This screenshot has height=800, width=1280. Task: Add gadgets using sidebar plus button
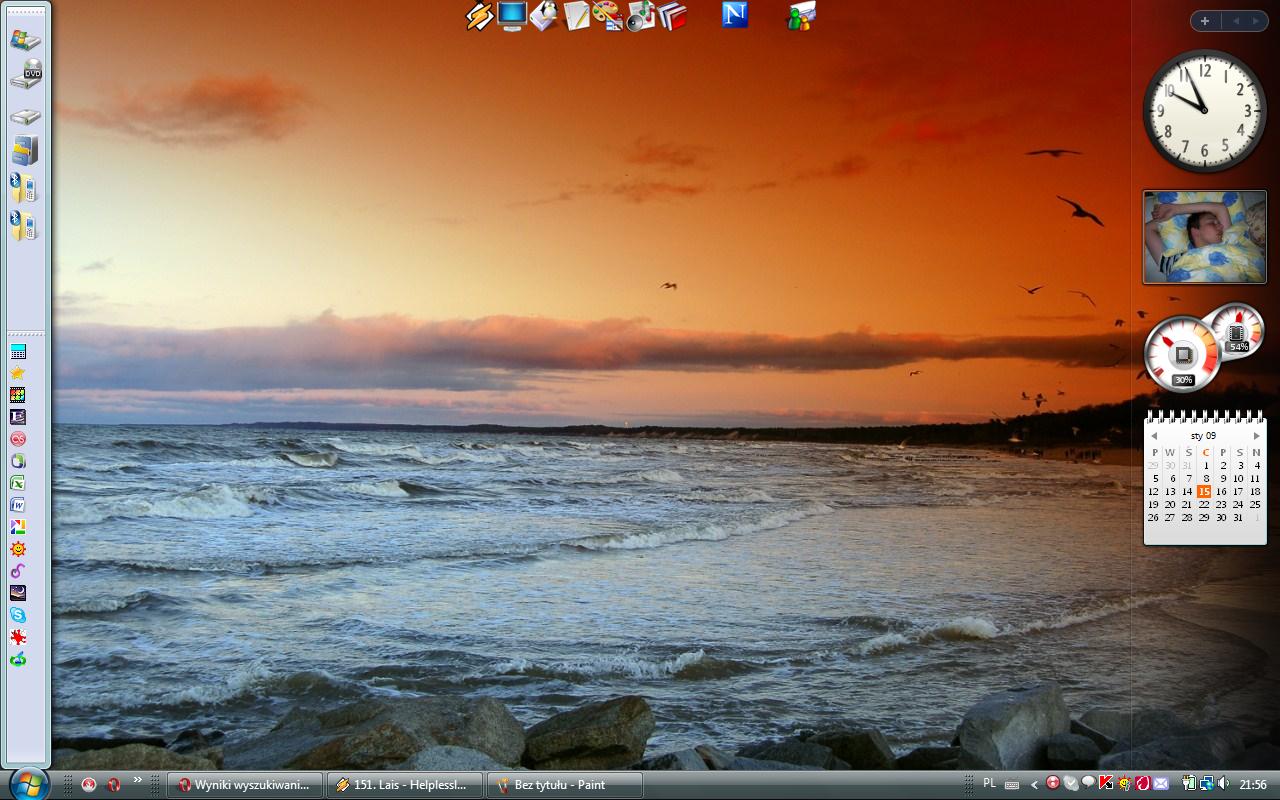tap(1205, 21)
